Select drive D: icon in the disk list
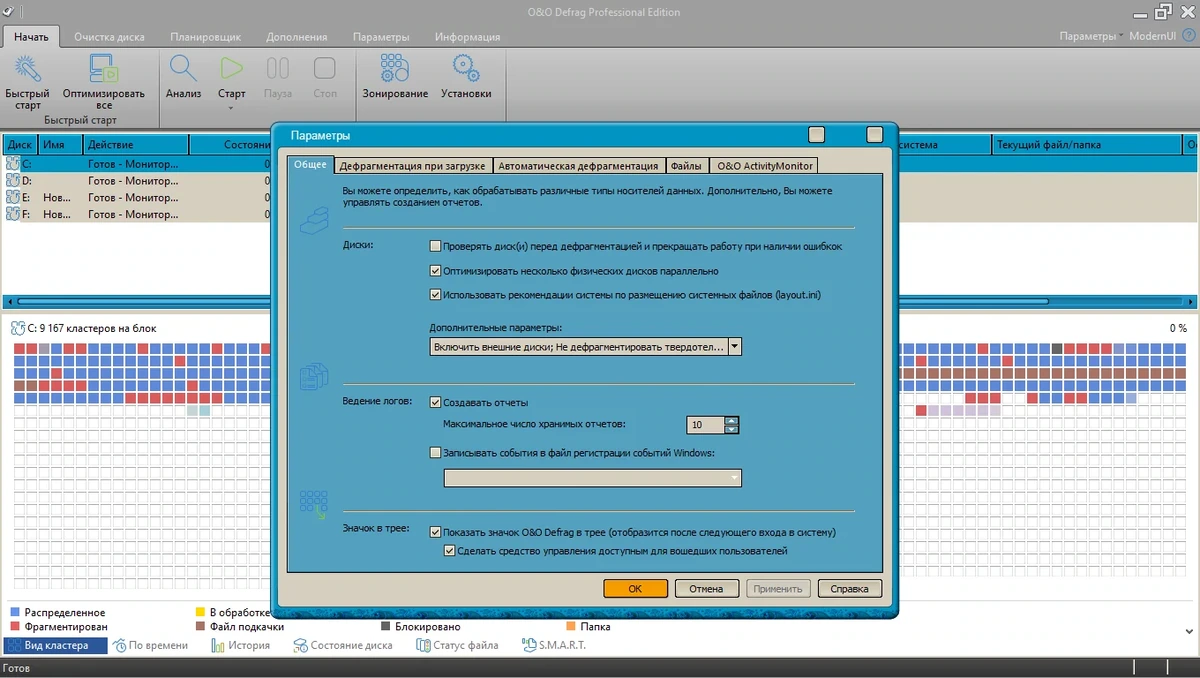The width and height of the screenshot is (1200, 678). 13,181
